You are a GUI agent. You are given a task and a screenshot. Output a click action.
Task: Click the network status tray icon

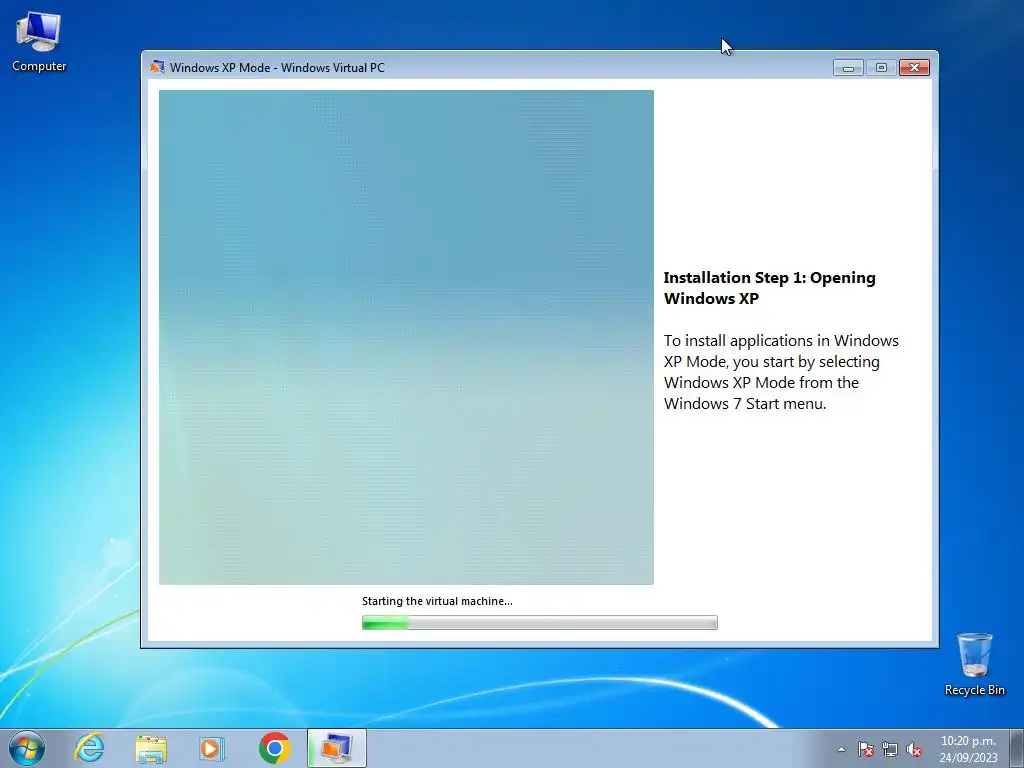tap(889, 750)
